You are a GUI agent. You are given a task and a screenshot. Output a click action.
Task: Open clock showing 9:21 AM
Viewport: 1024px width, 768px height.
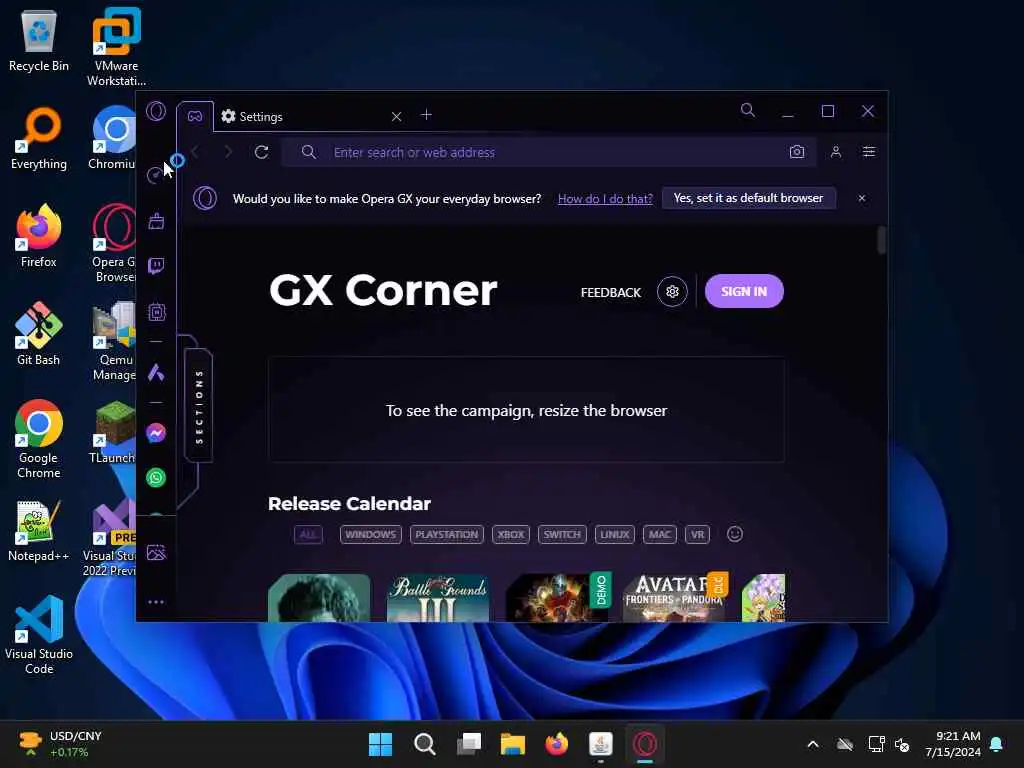(953, 744)
